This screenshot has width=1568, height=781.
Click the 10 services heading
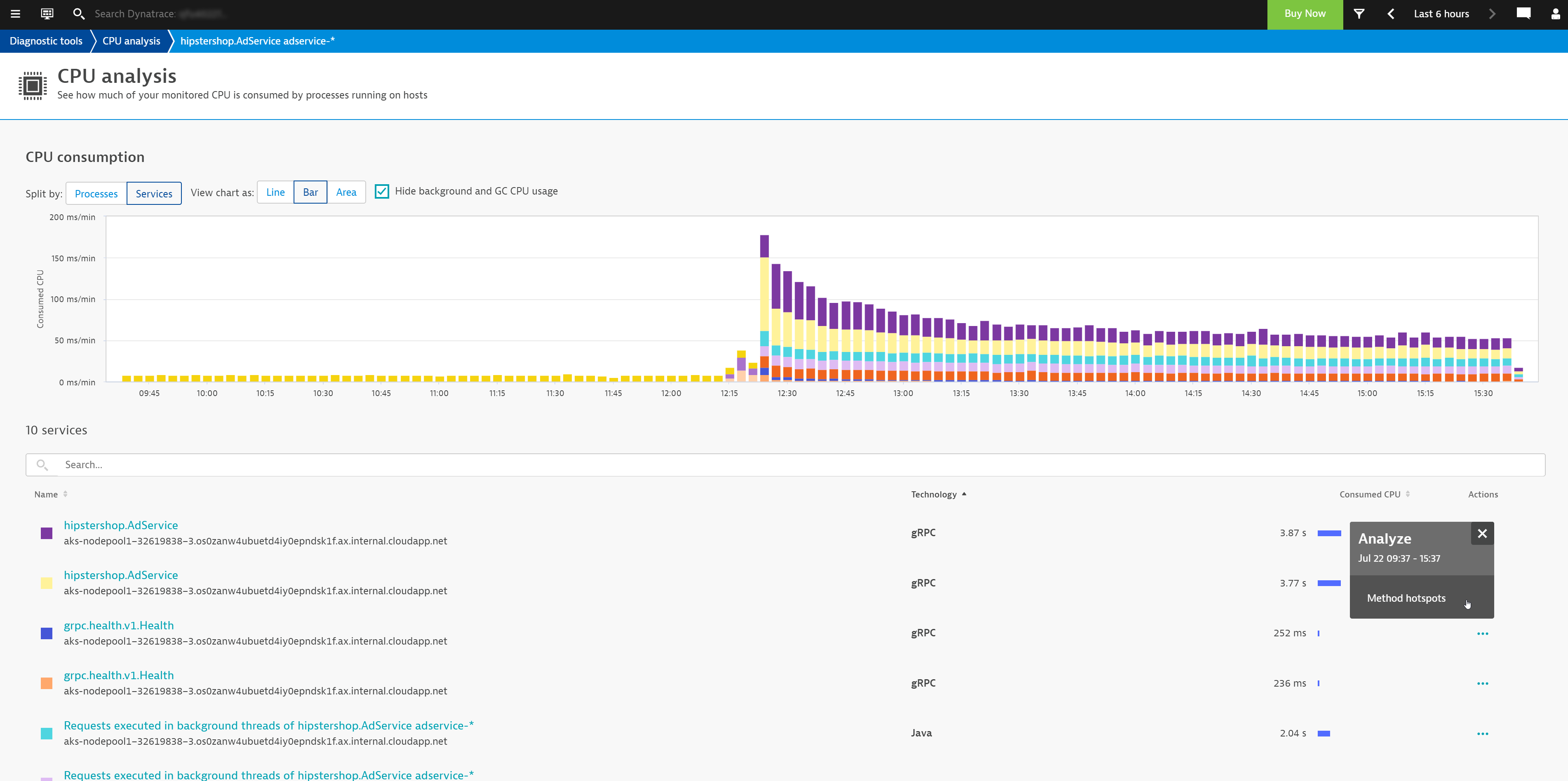[56, 430]
